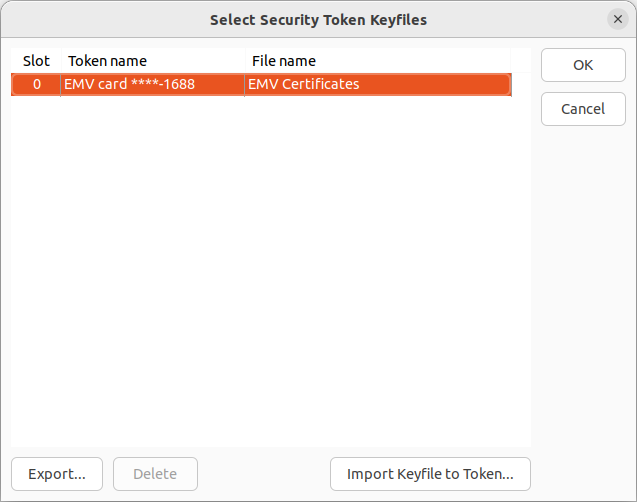Sort by the Slot column header
Image resolution: width=637 pixels, height=502 pixels.
pos(36,61)
